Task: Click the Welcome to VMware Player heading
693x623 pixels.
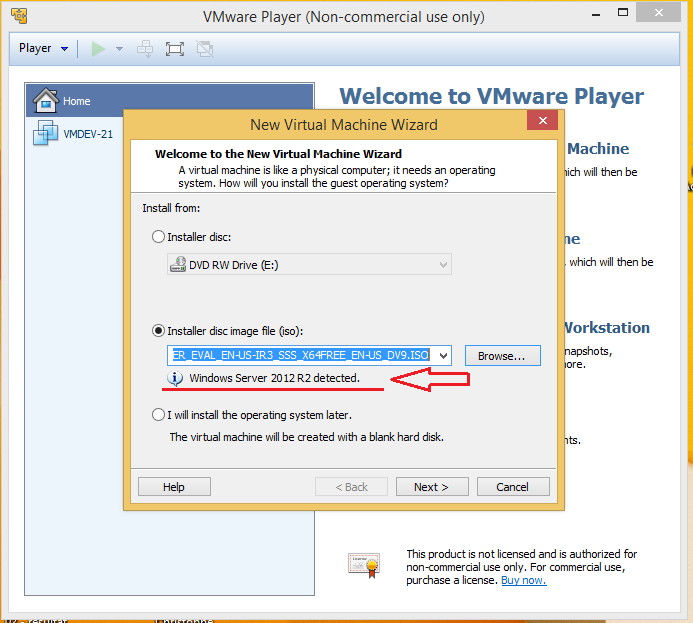Action: pyautogui.click(x=491, y=96)
